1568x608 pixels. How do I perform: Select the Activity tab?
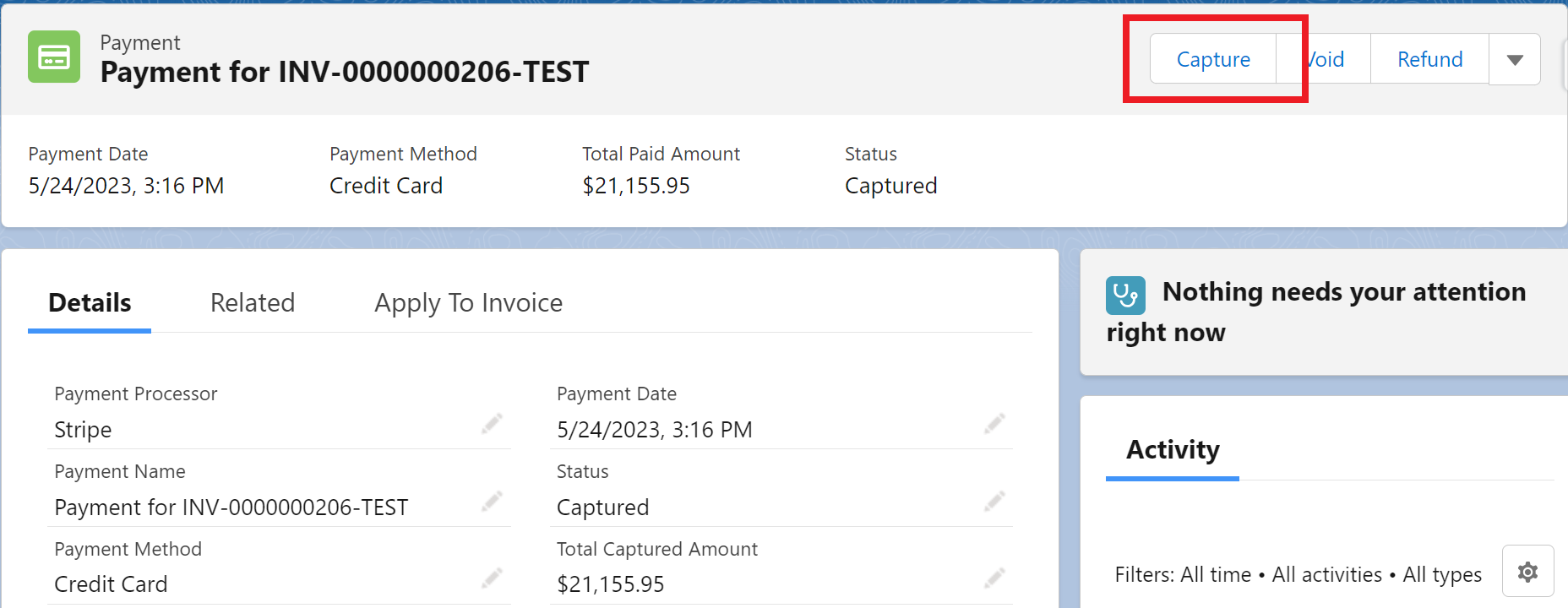pos(1173,450)
